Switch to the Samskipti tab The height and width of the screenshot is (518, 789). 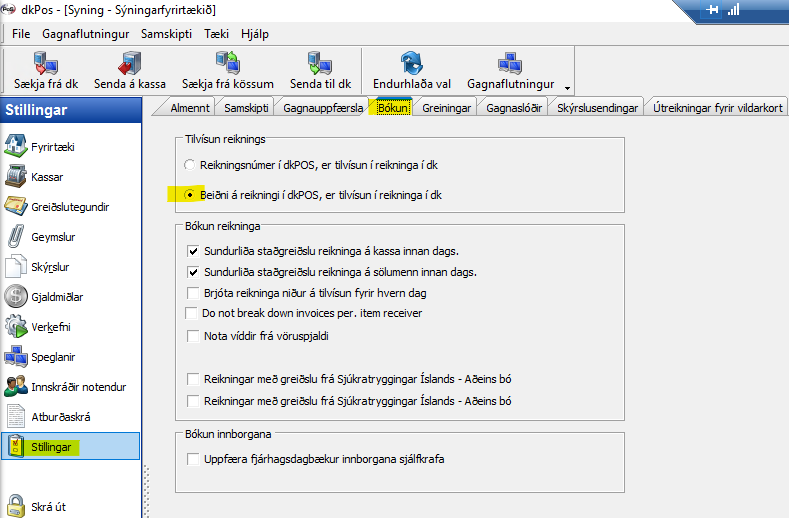246,107
